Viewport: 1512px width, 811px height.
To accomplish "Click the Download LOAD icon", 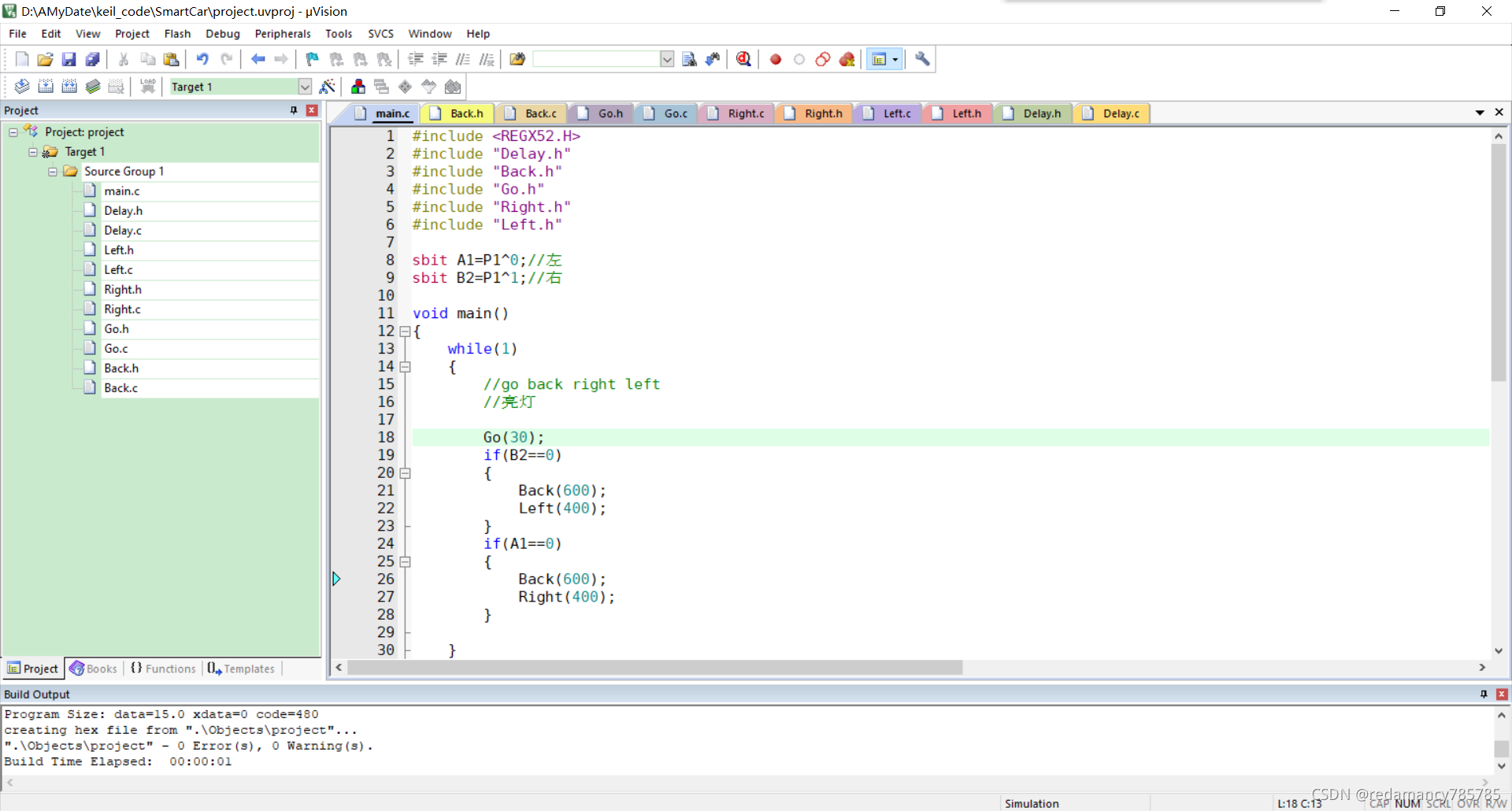I will 147,87.
